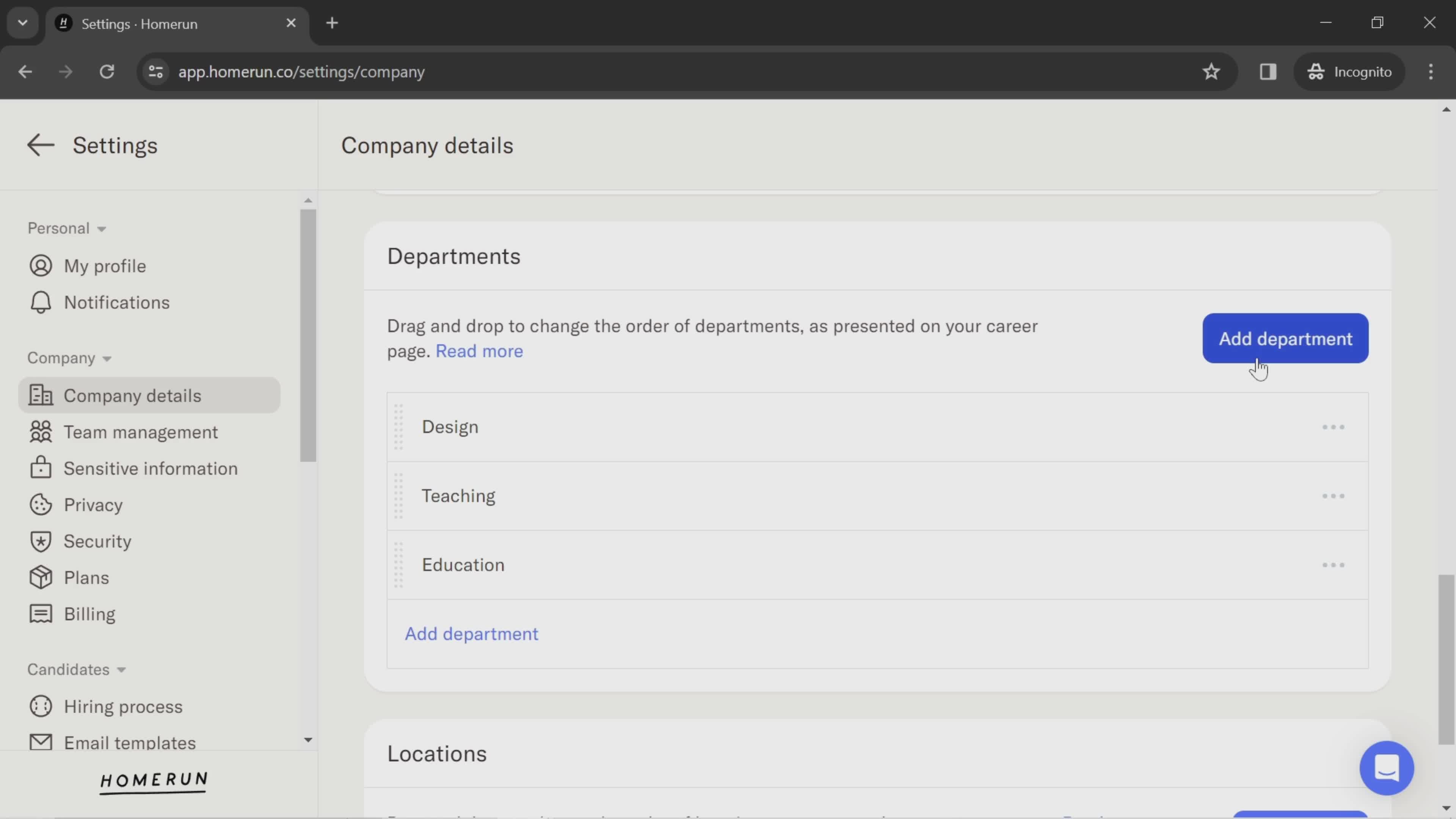Click the Homerun logo
Image resolution: width=1456 pixels, height=819 pixels.
[154, 782]
